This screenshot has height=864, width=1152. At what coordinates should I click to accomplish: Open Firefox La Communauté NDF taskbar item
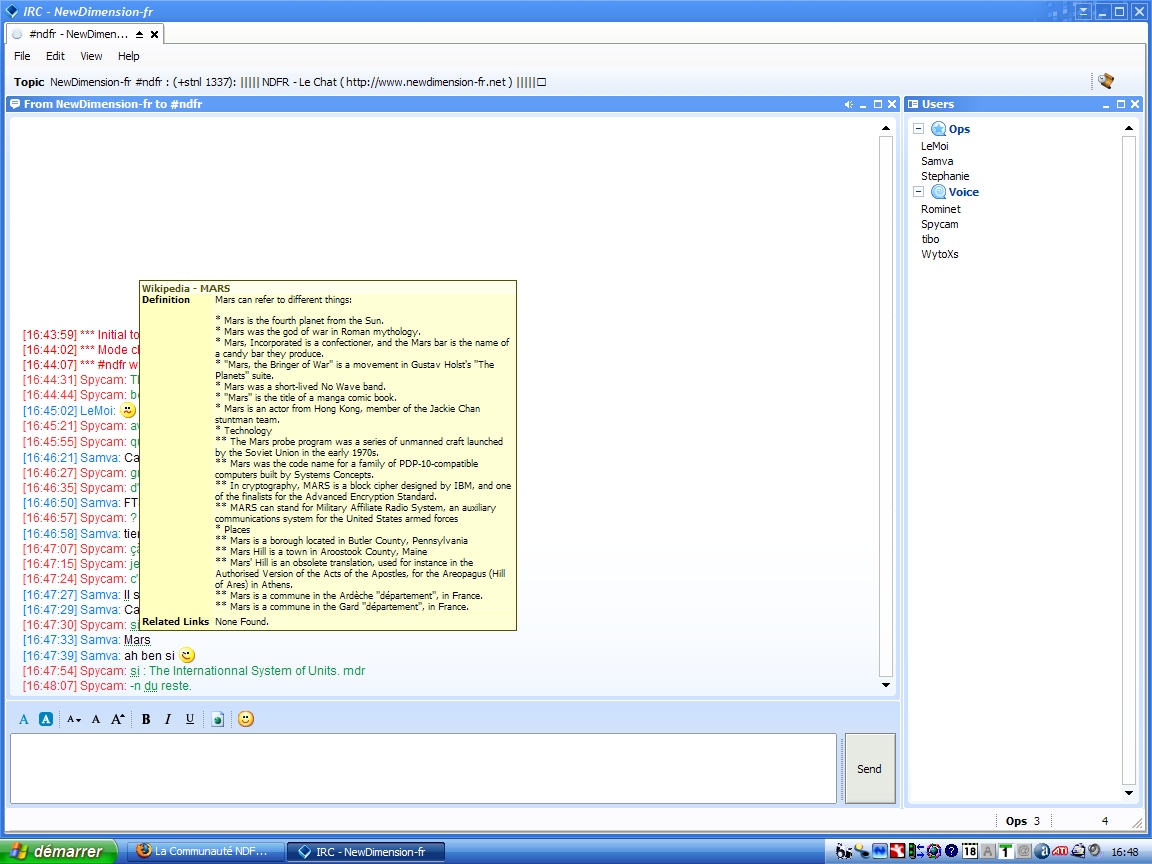[206, 852]
